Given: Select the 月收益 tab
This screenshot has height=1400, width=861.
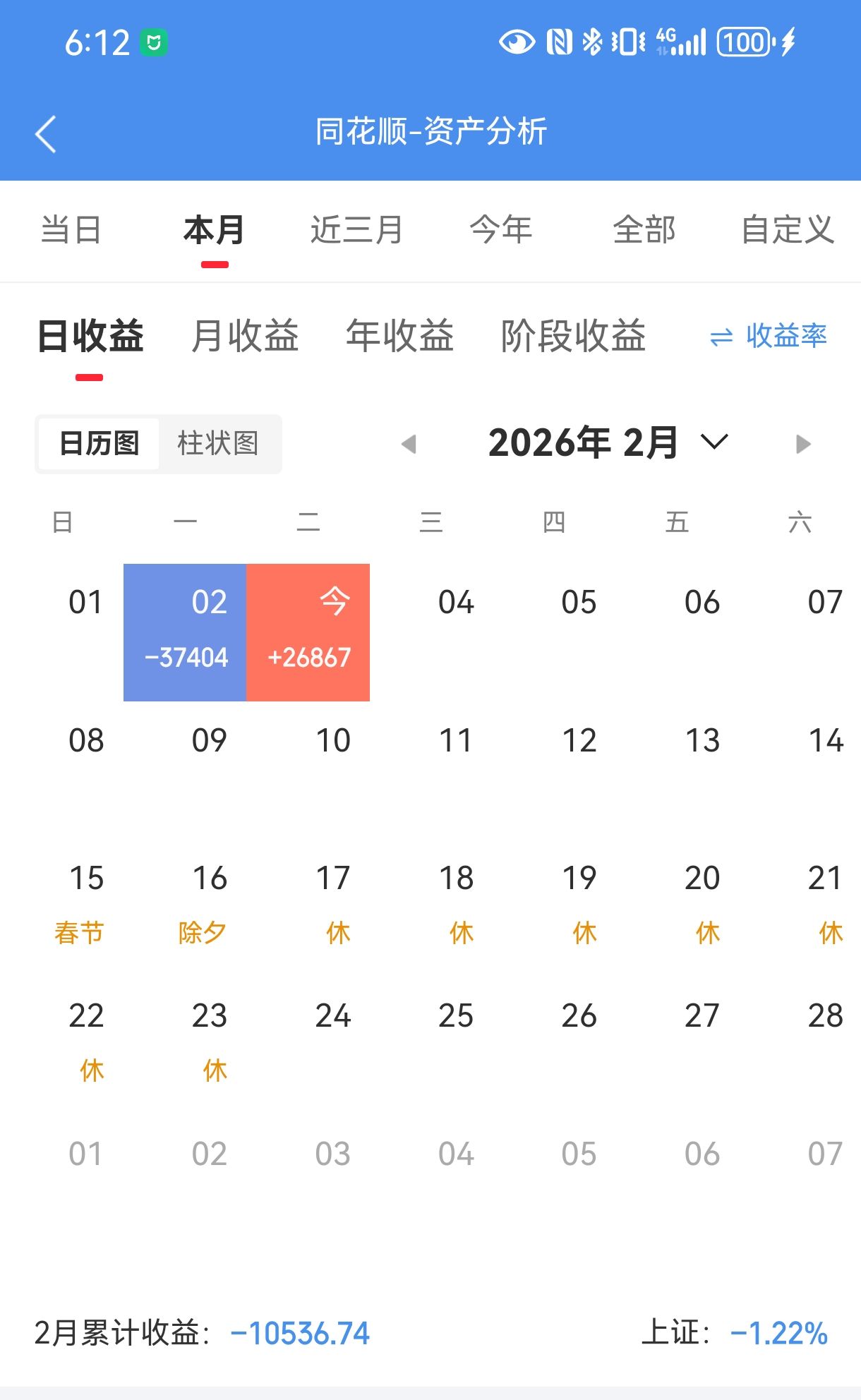Looking at the screenshot, I should click(245, 336).
